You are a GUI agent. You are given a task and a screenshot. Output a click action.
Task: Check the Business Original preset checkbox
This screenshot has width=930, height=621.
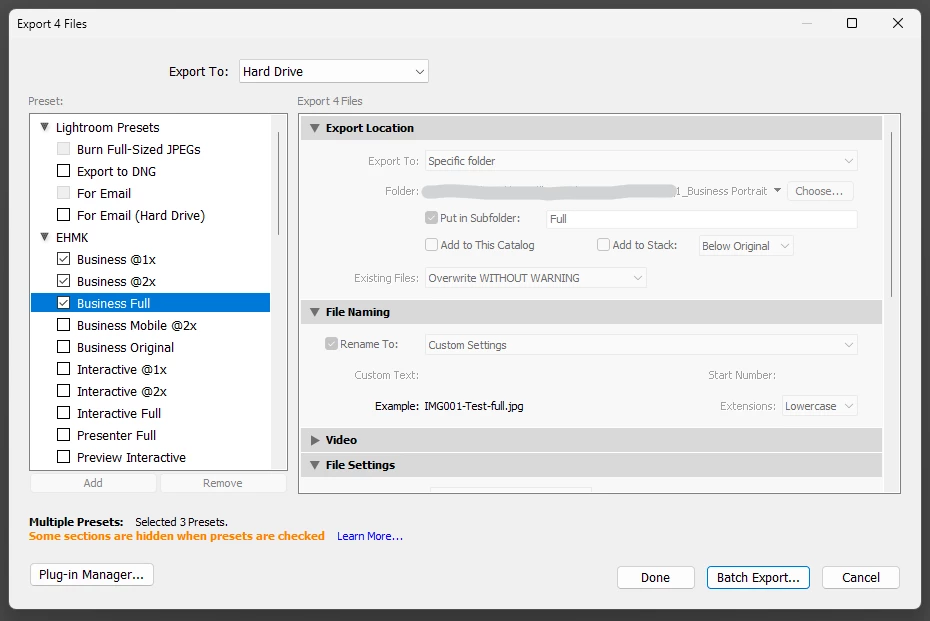click(x=63, y=346)
